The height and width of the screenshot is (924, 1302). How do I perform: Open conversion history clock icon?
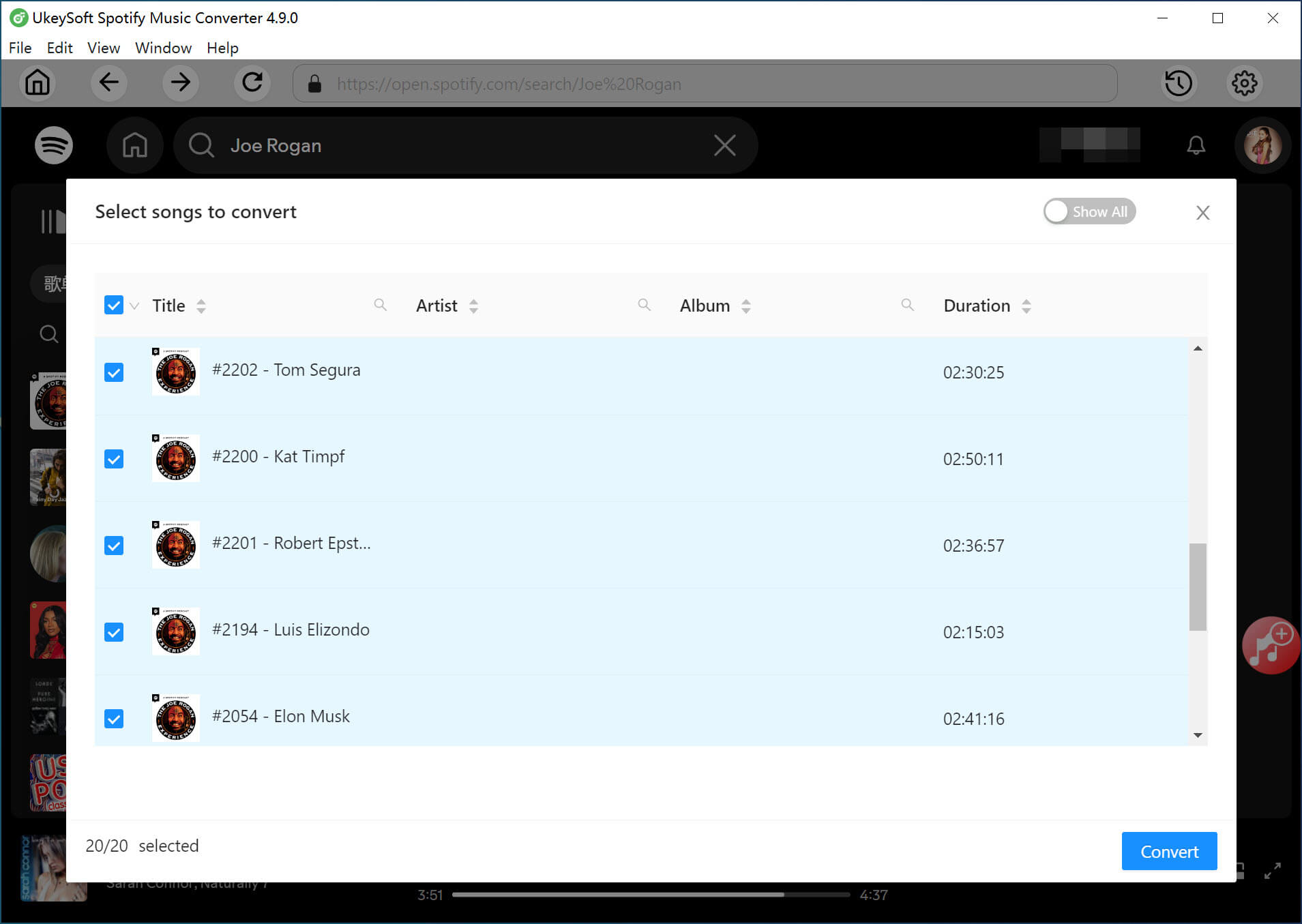click(x=1179, y=83)
